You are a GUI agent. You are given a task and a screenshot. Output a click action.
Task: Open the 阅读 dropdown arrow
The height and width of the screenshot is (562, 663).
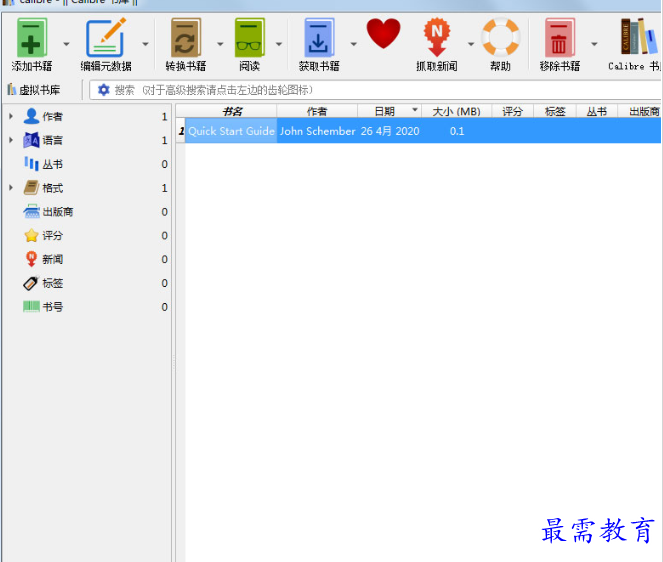[x=279, y=44]
